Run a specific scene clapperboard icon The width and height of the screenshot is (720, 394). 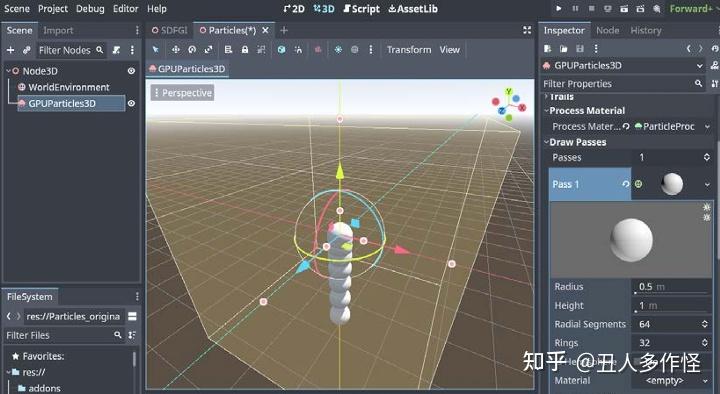point(641,8)
